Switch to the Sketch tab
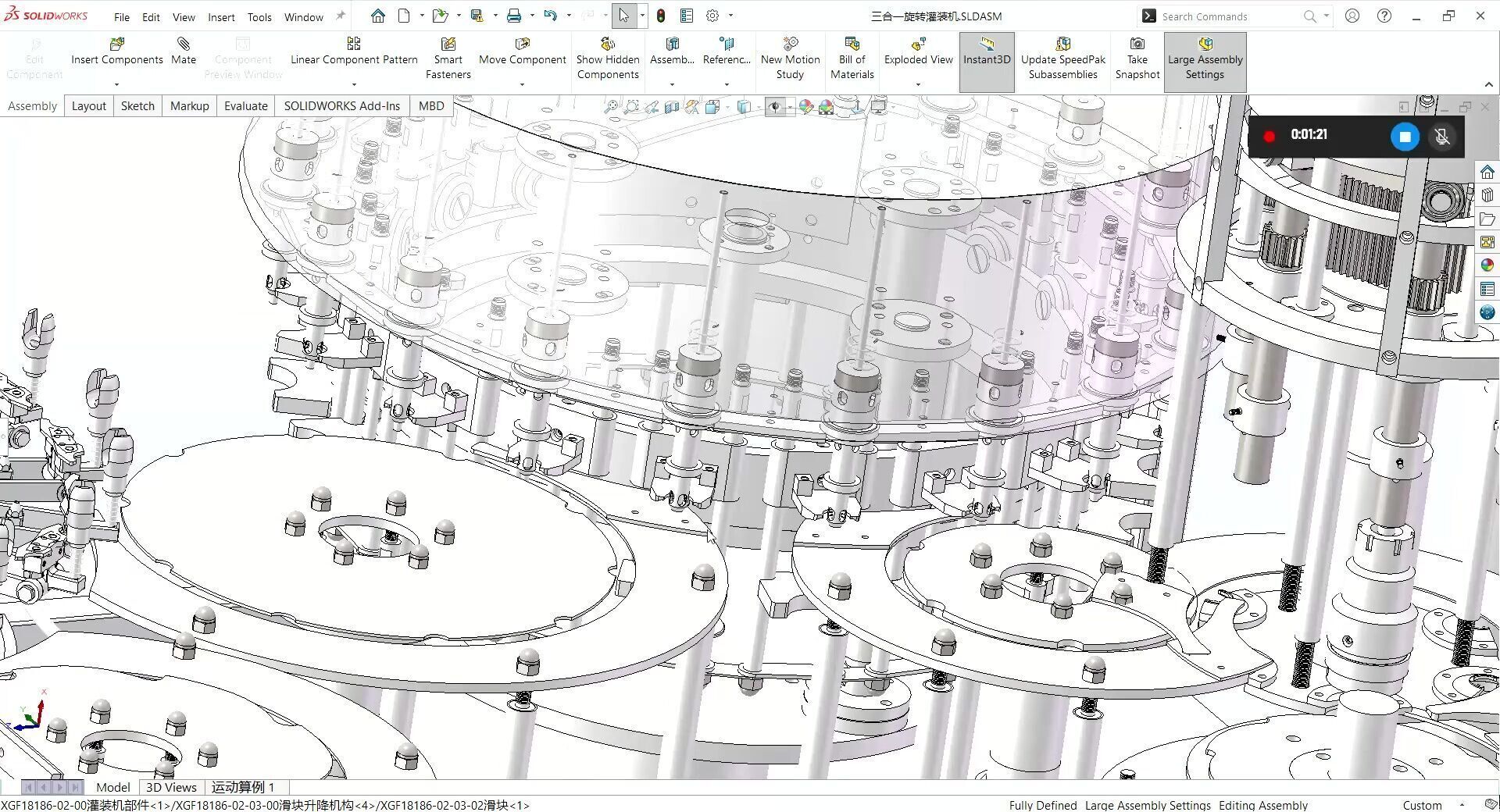This screenshot has width=1500, height=812. 137,106
